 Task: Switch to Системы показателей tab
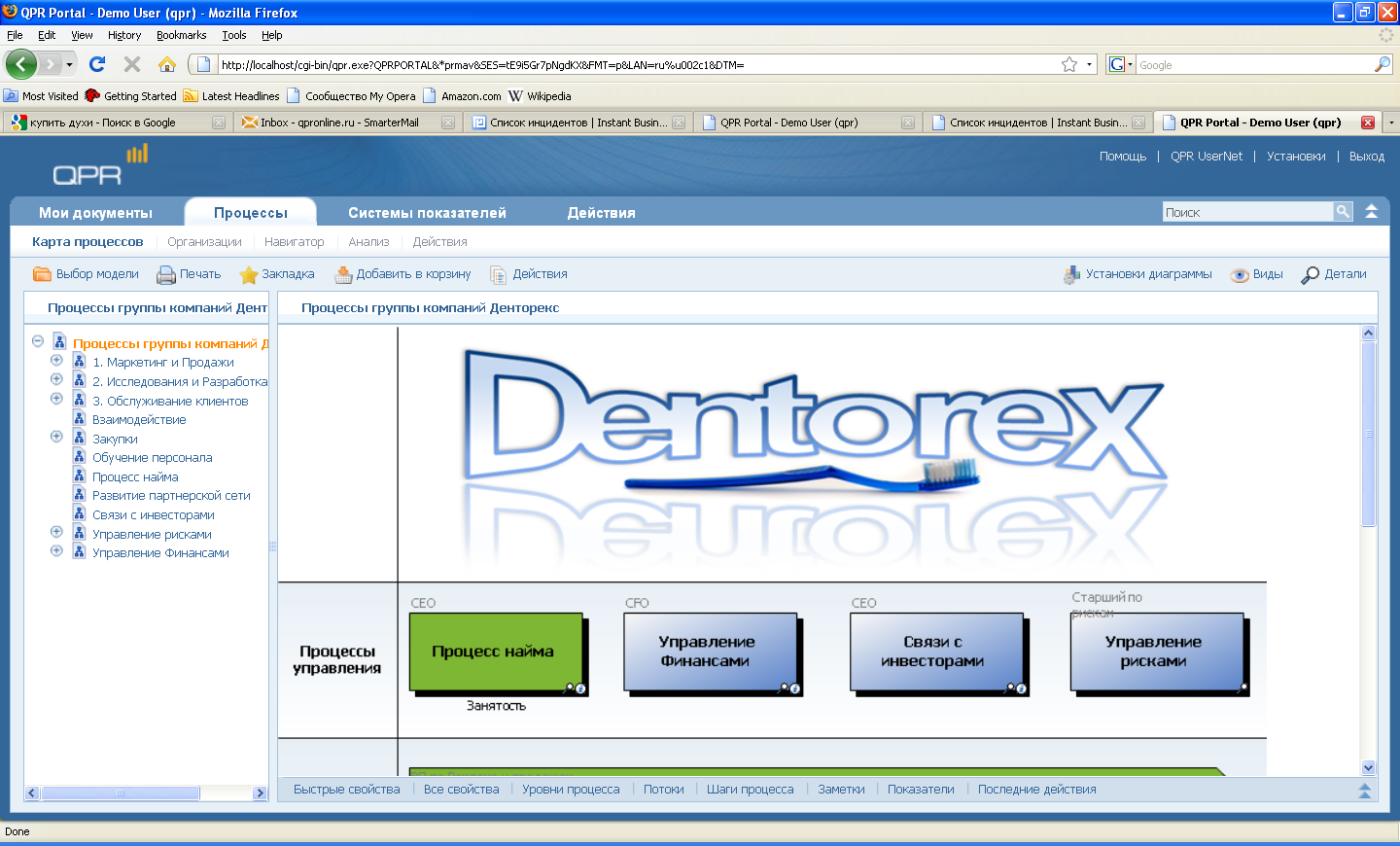point(427,212)
